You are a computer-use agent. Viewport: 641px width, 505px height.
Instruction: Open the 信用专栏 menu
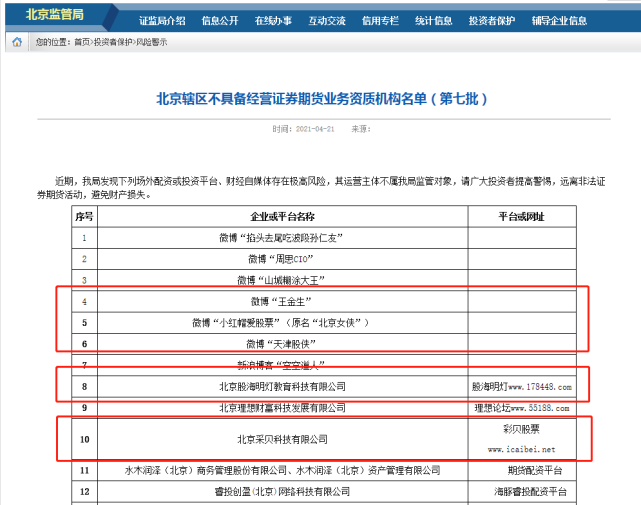pyautogui.click(x=380, y=21)
